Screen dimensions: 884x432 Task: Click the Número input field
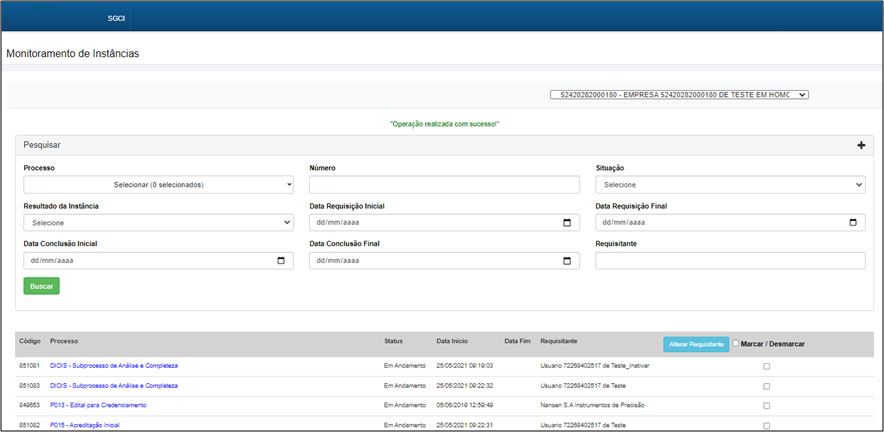444,185
